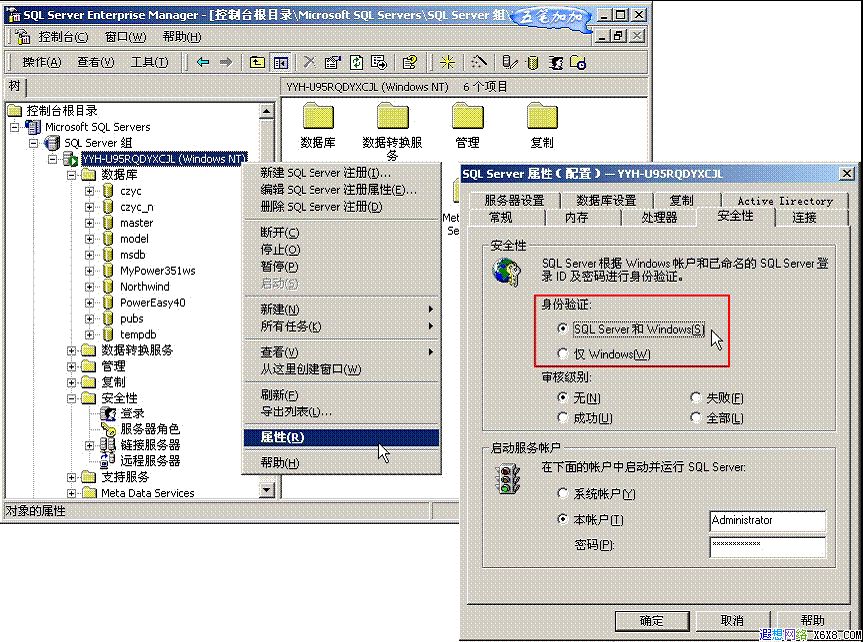Open the 管理 folder icon in right pane
Viewport: 863px width, 642px height.
[467, 117]
